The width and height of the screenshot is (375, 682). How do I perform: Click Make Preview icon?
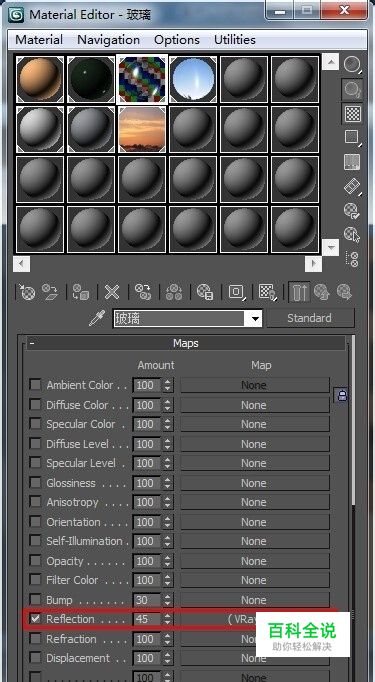tap(352, 187)
